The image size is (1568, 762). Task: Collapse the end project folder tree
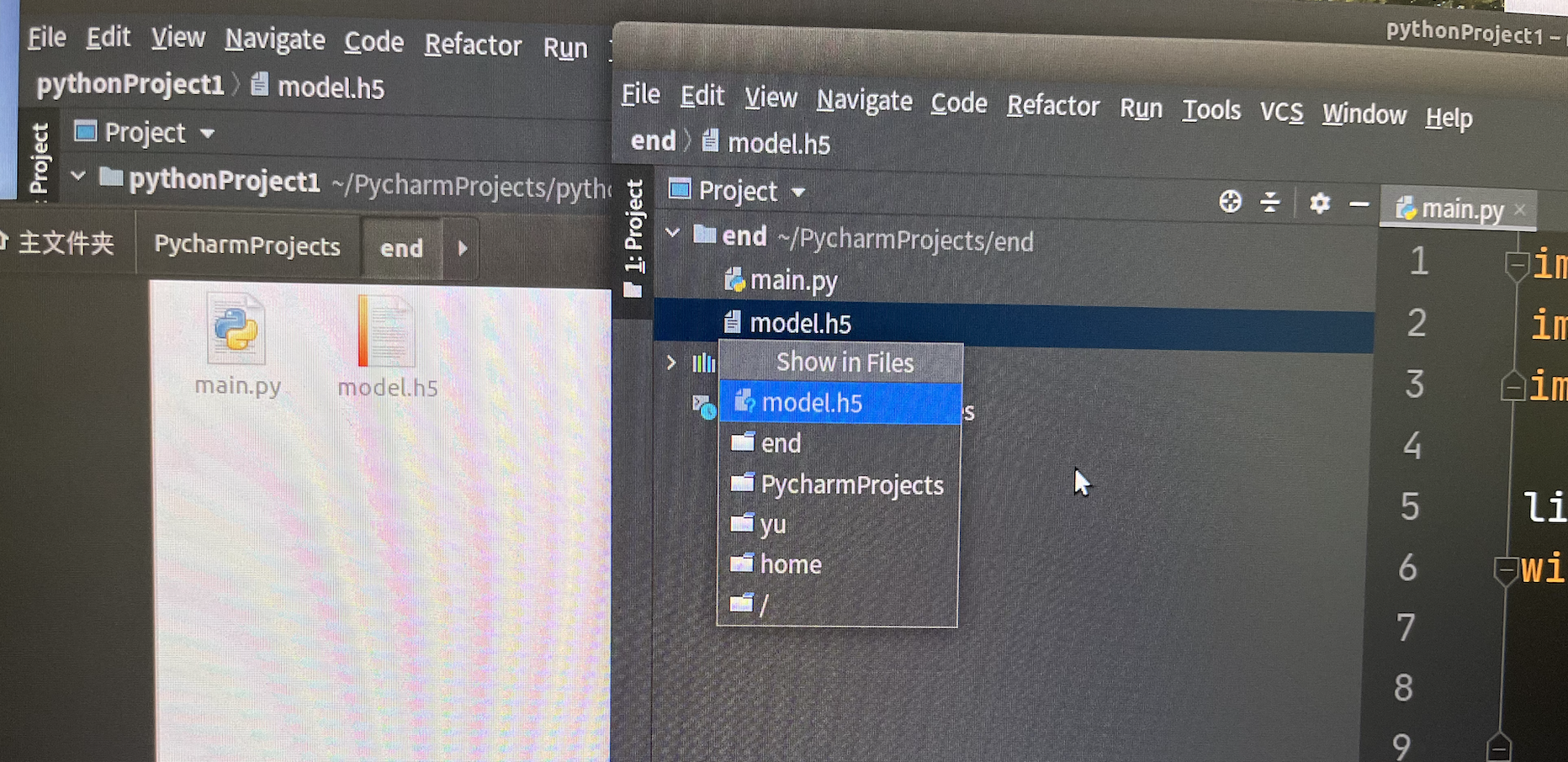coord(673,233)
